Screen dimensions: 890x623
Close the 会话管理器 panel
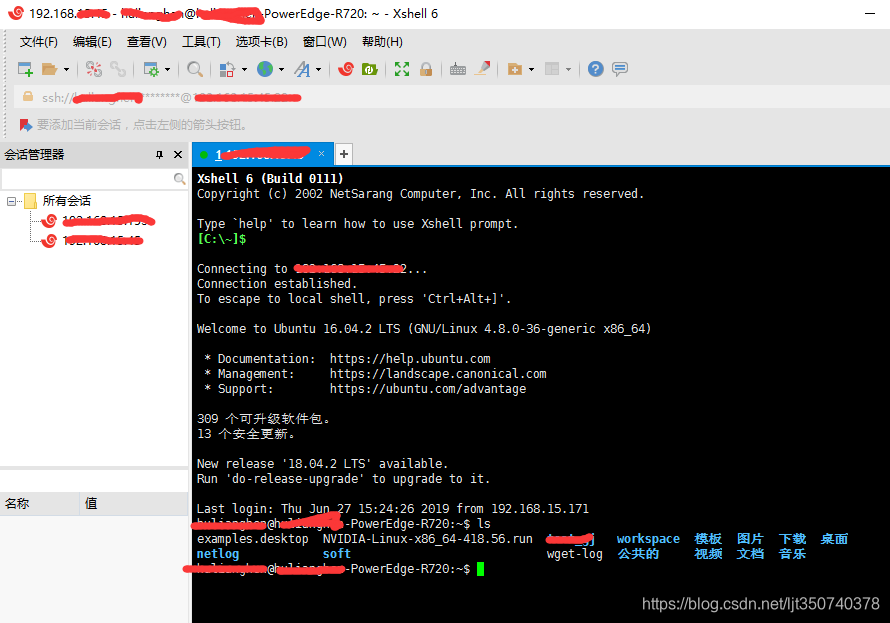(178, 154)
